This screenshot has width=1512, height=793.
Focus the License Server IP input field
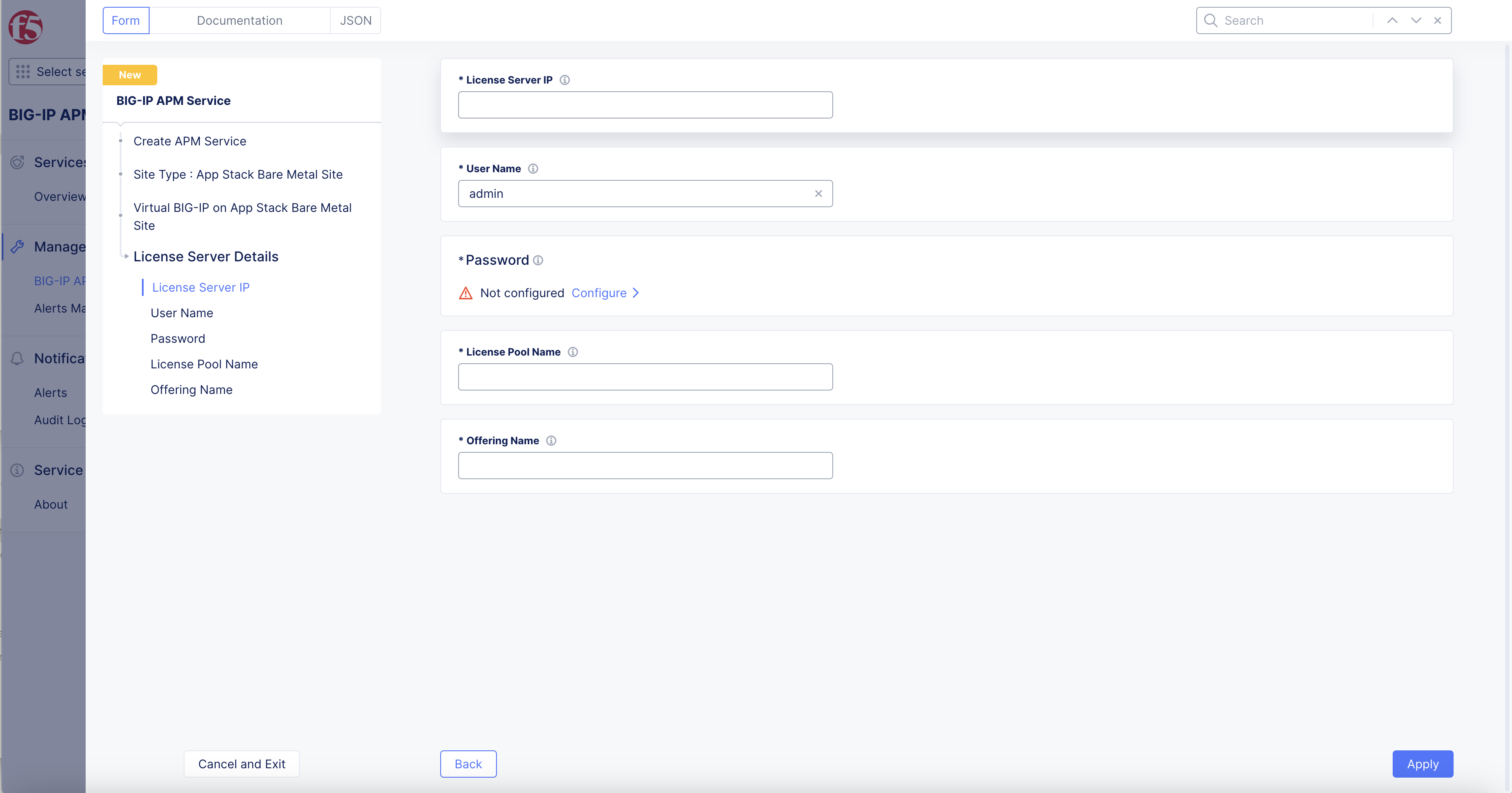(645, 105)
